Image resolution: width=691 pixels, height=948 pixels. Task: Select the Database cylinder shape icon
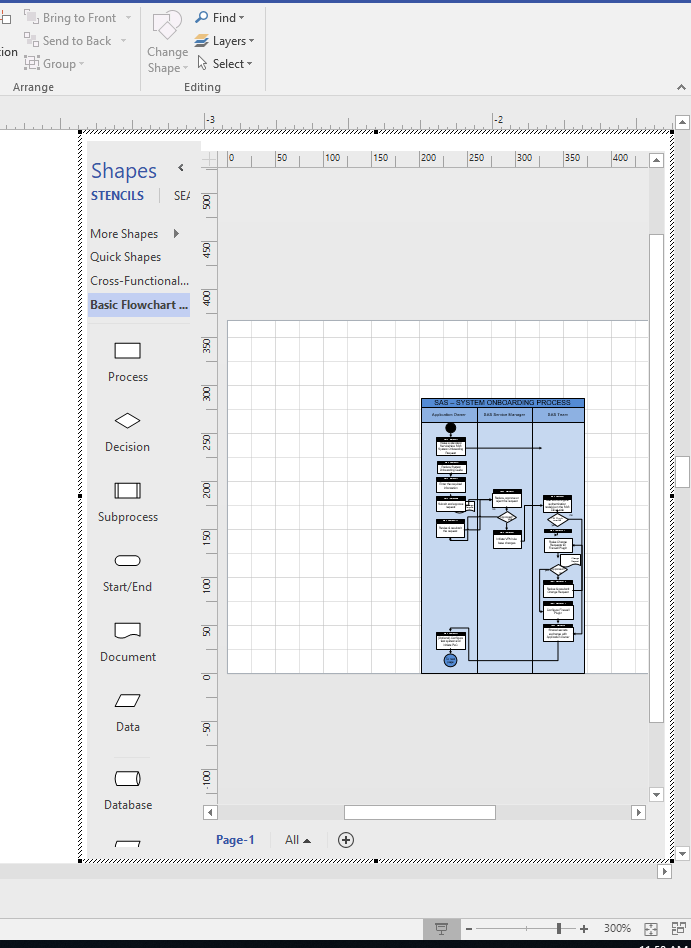click(128, 778)
